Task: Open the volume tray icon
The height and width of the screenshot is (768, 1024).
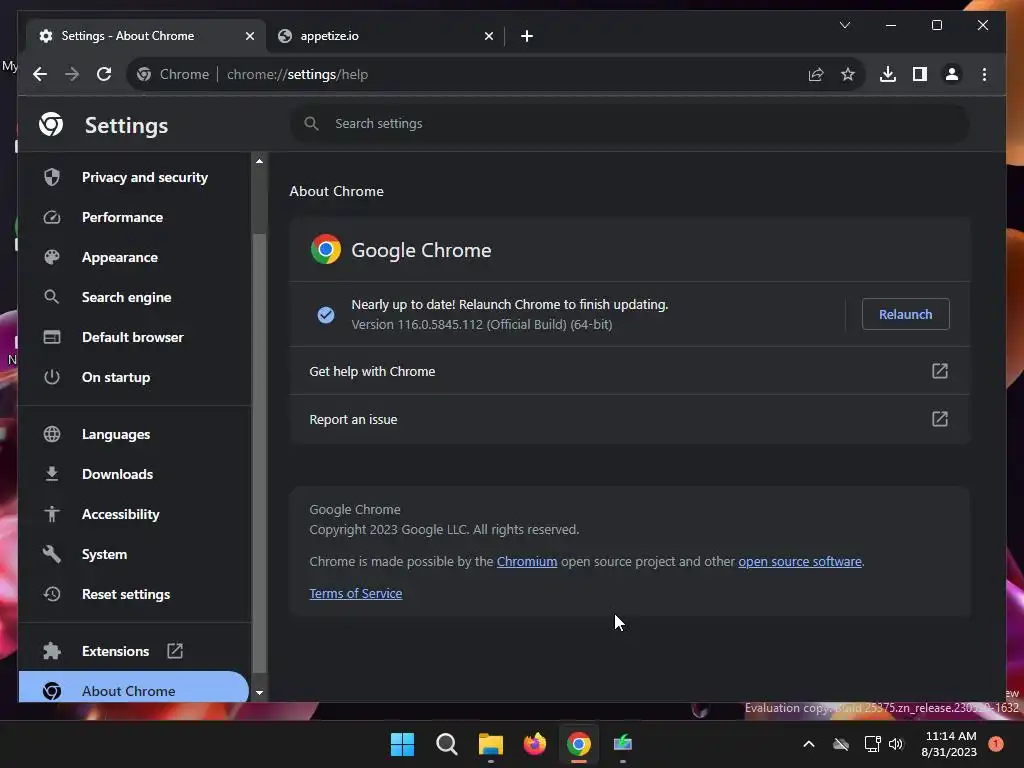Action: pos(896,744)
